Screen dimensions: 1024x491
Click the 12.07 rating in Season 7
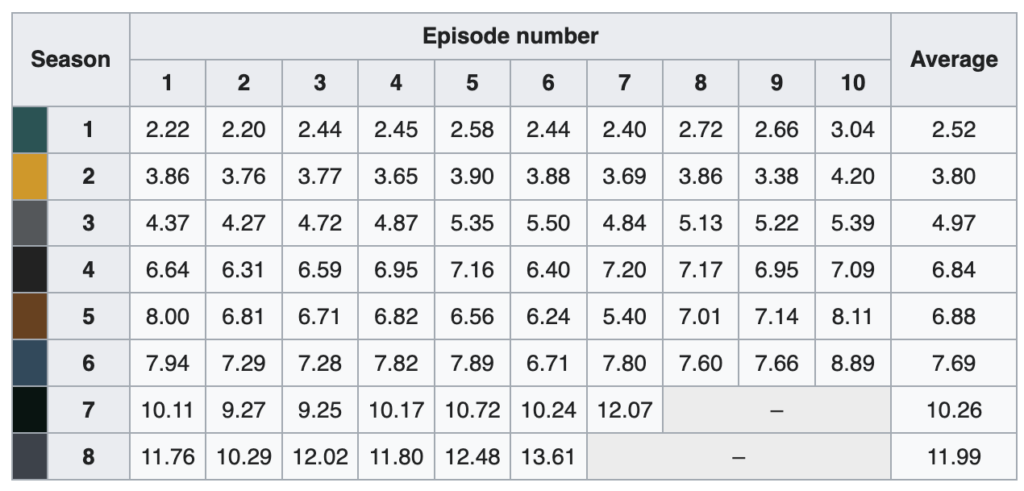pyautogui.click(x=624, y=410)
